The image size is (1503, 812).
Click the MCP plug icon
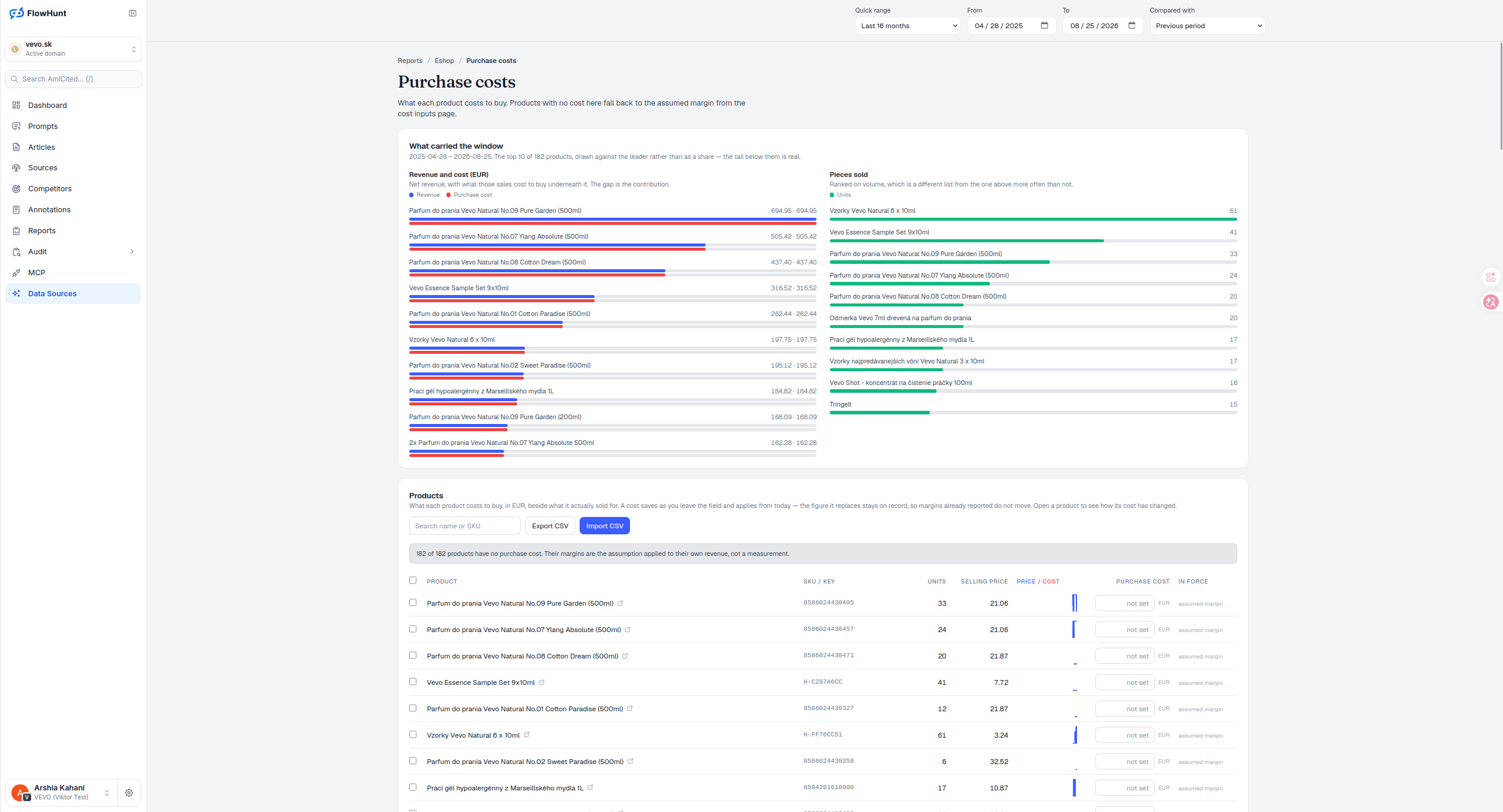point(16,273)
